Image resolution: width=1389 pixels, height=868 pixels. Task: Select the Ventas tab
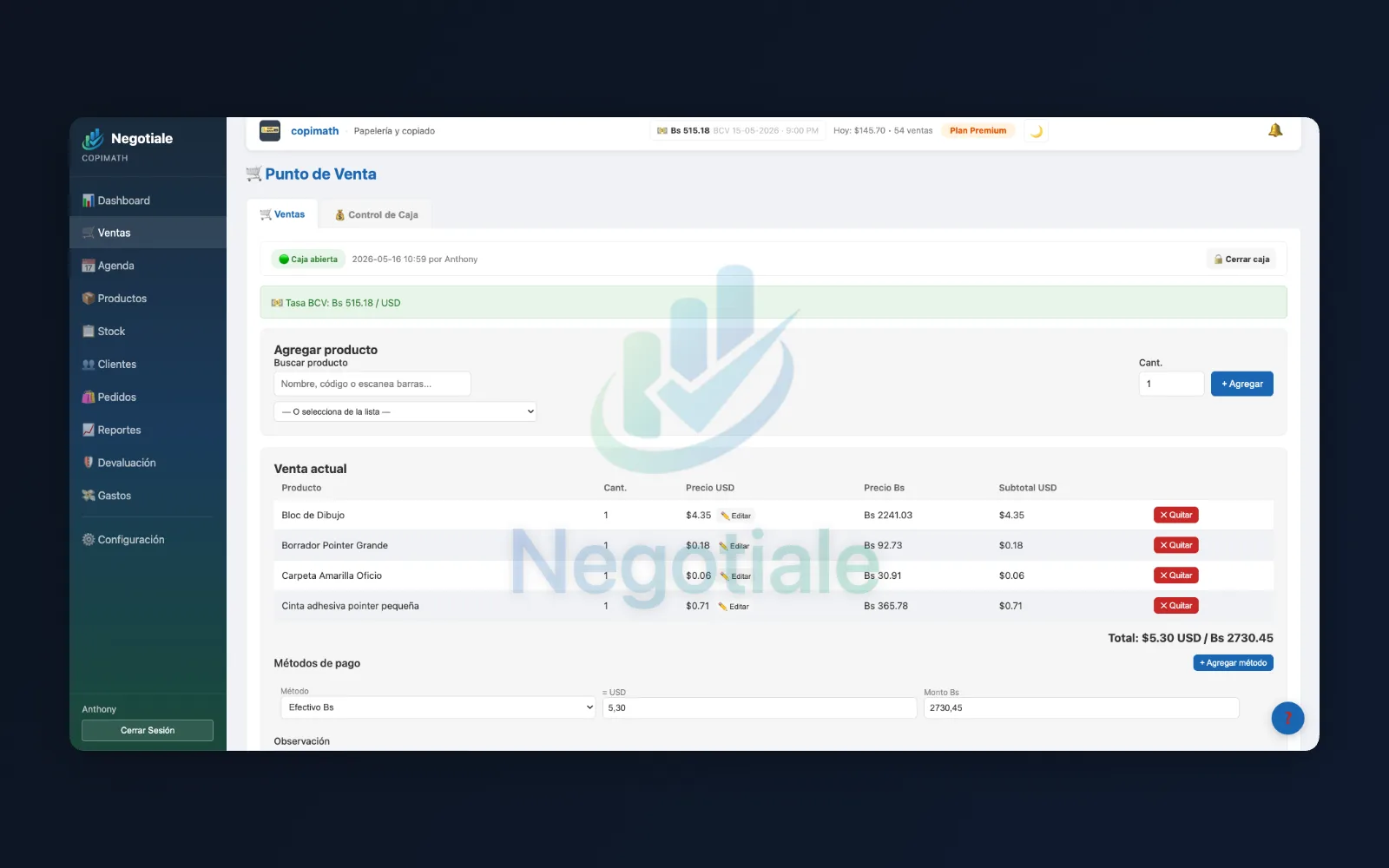click(282, 214)
